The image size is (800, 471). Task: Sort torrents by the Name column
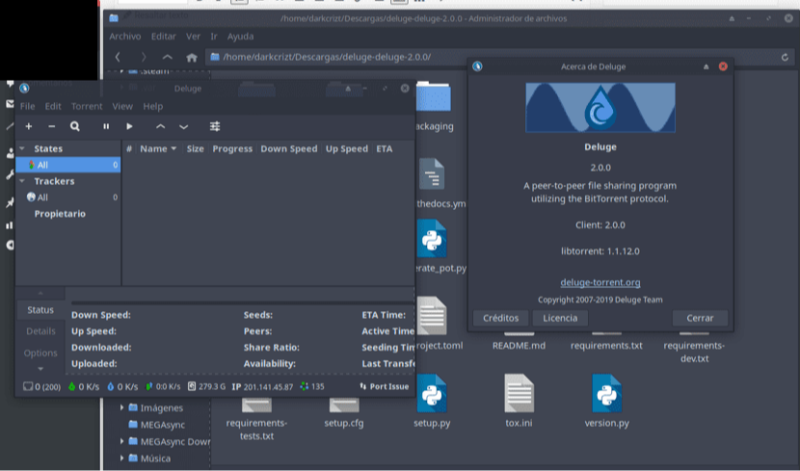[x=158, y=148]
